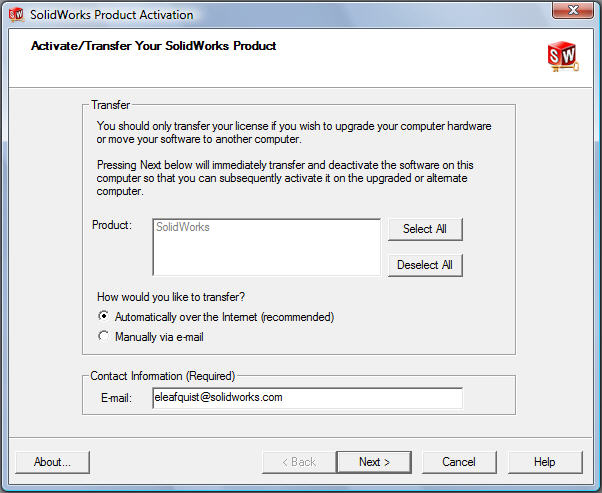The image size is (602, 493).
Task: Click the E-mail: field label
Action: pyautogui.click(x=117, y=398)
